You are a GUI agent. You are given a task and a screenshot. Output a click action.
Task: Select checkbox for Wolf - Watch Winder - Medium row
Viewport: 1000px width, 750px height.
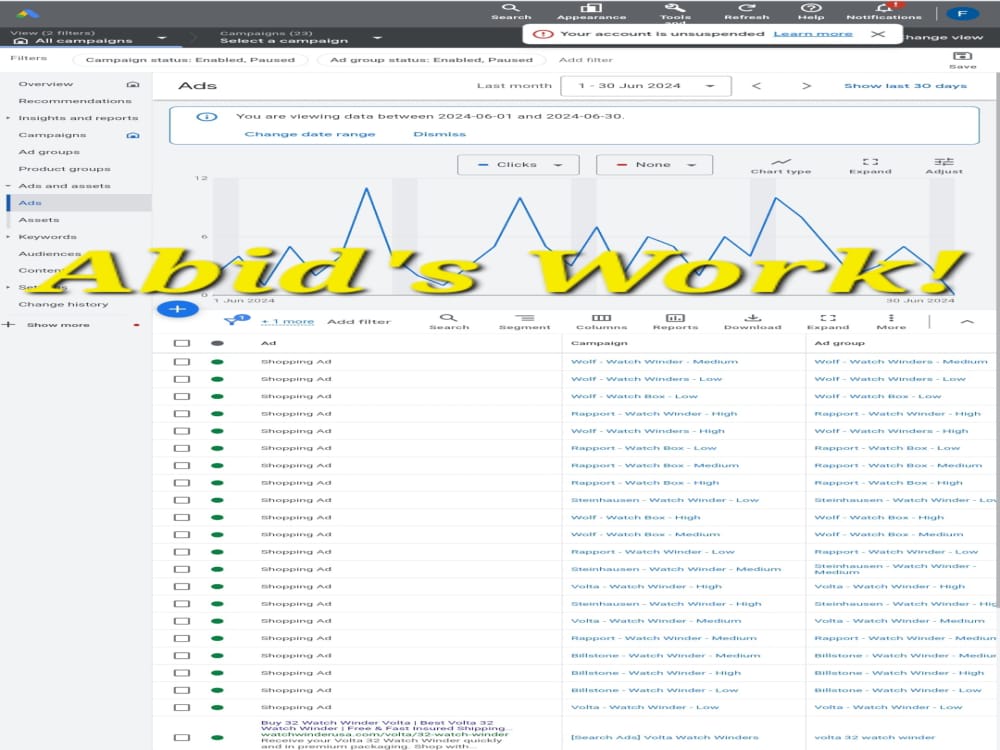(x=182, y=362)
